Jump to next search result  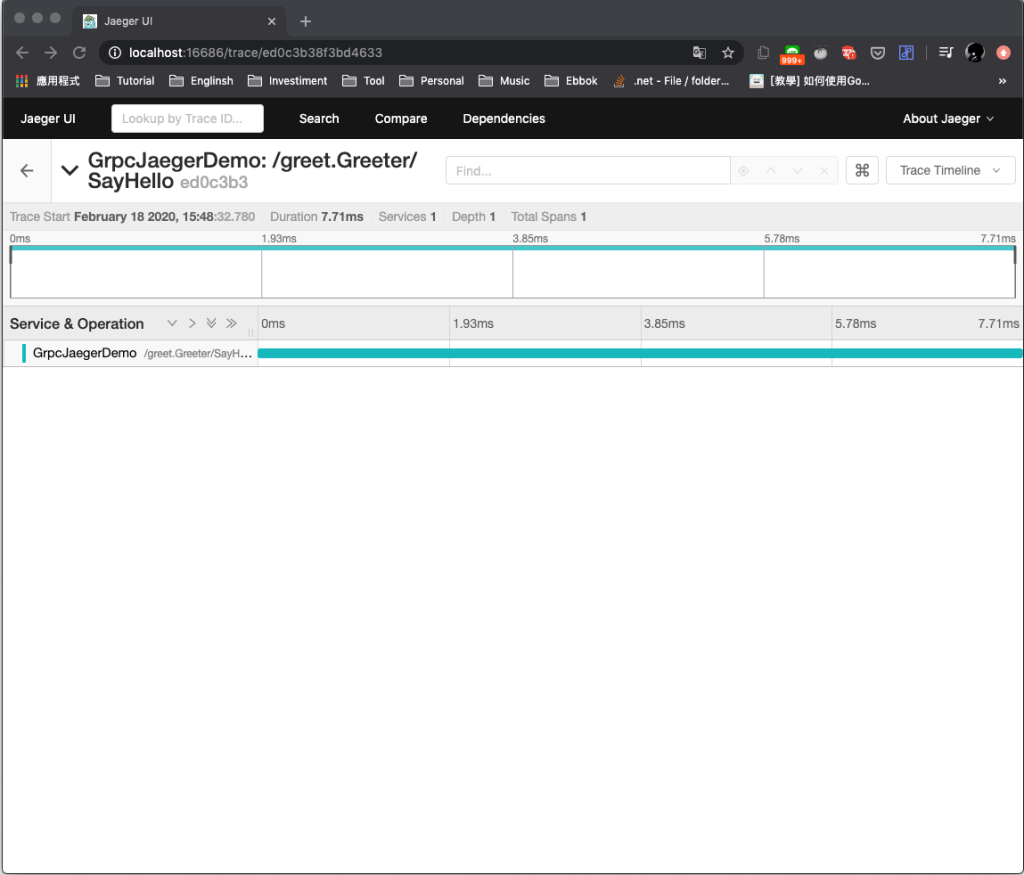pyautogui.click(x=797, y=170)
